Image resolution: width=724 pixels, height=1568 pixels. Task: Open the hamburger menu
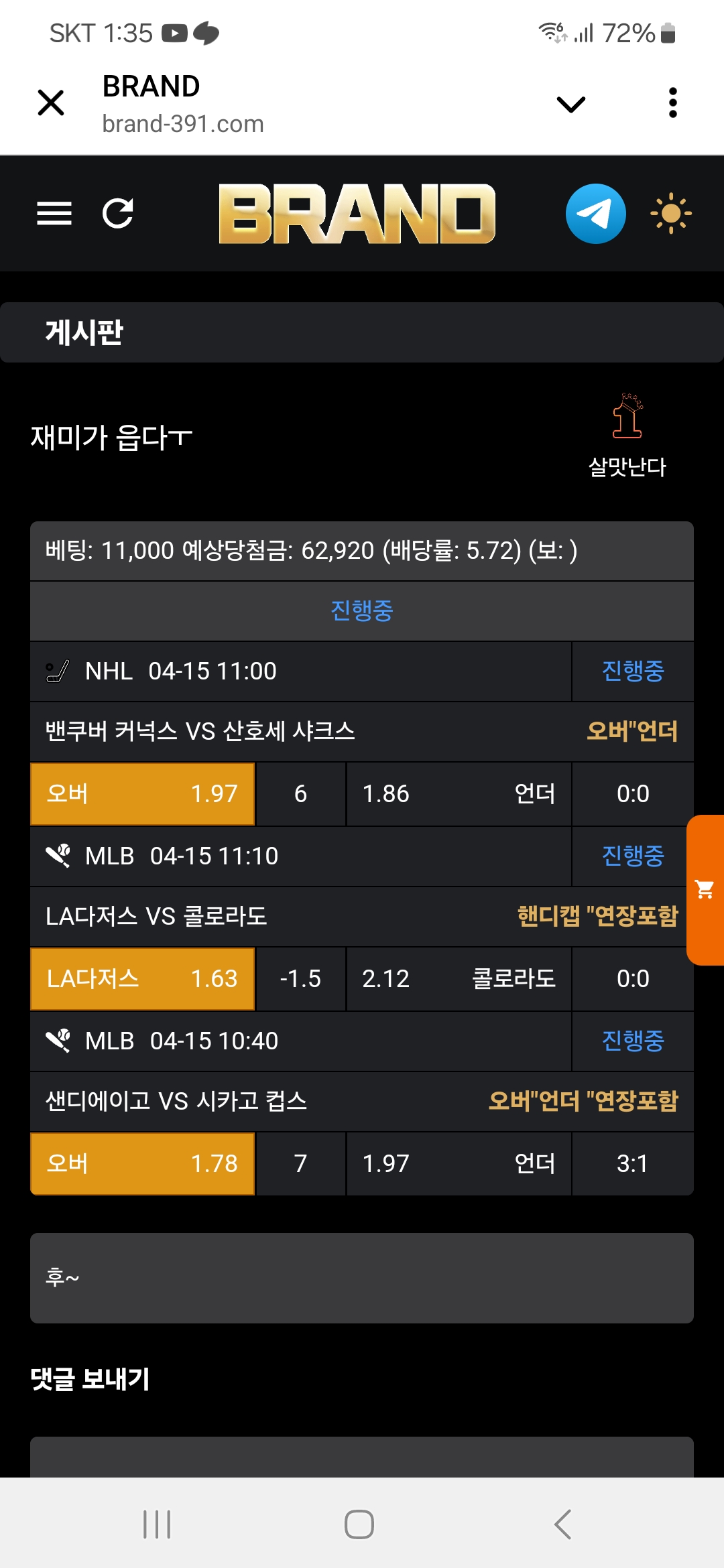pyautogui.click(x=54, y=214)
